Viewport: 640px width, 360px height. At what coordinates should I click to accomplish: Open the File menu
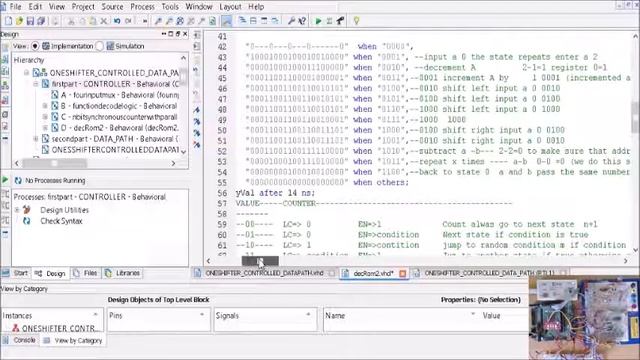pyautogui.click(x=15, y=7)
